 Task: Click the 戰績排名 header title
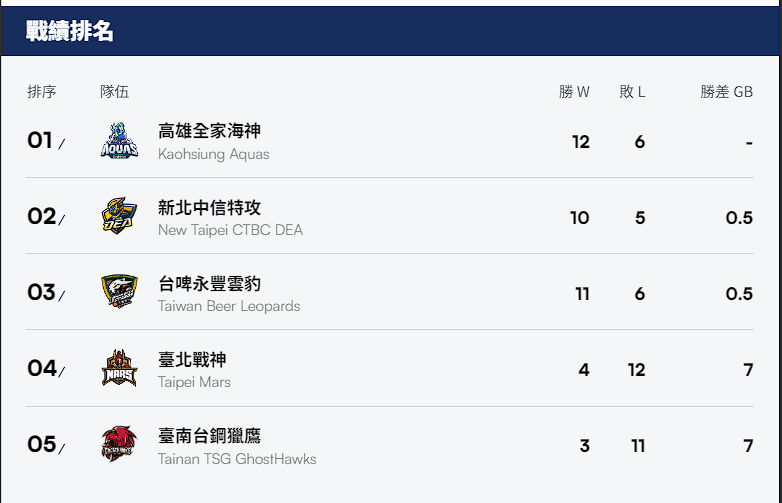pos(70,31)
